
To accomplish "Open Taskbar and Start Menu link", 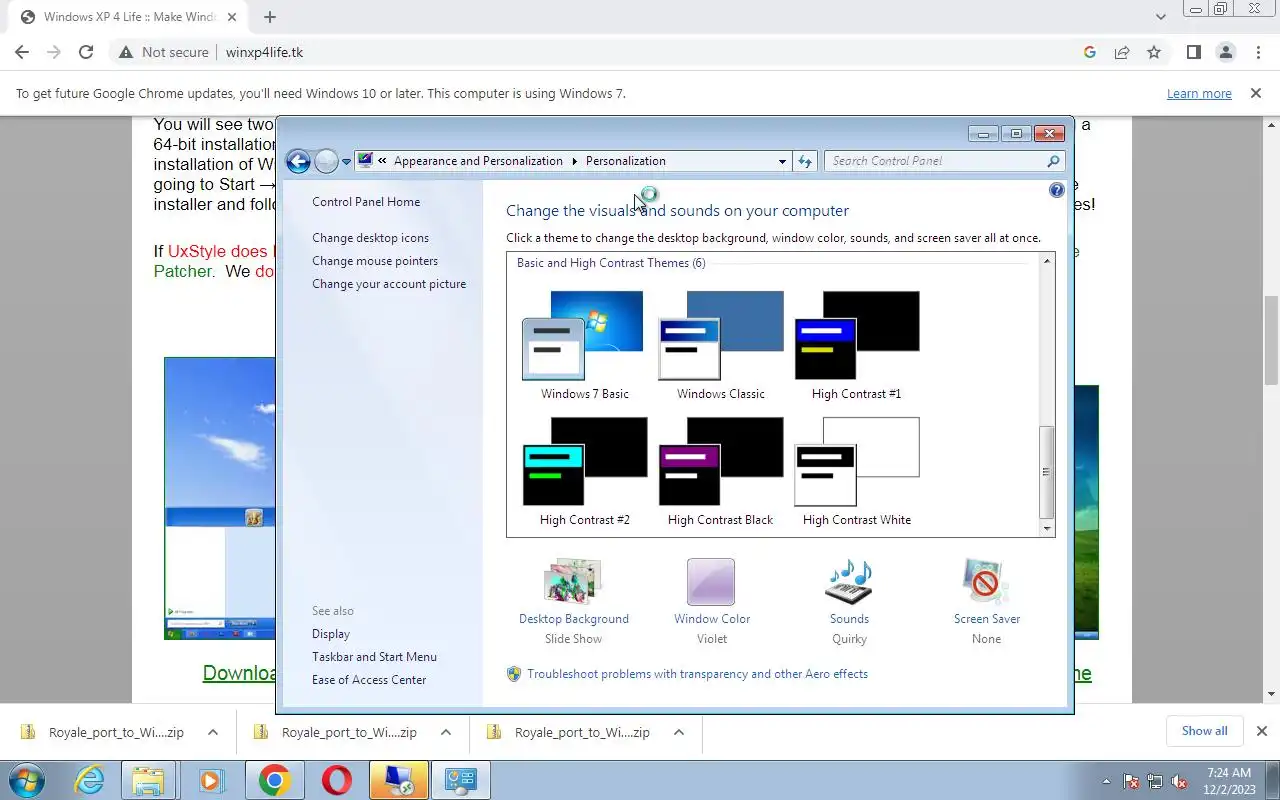I will 374,657.
